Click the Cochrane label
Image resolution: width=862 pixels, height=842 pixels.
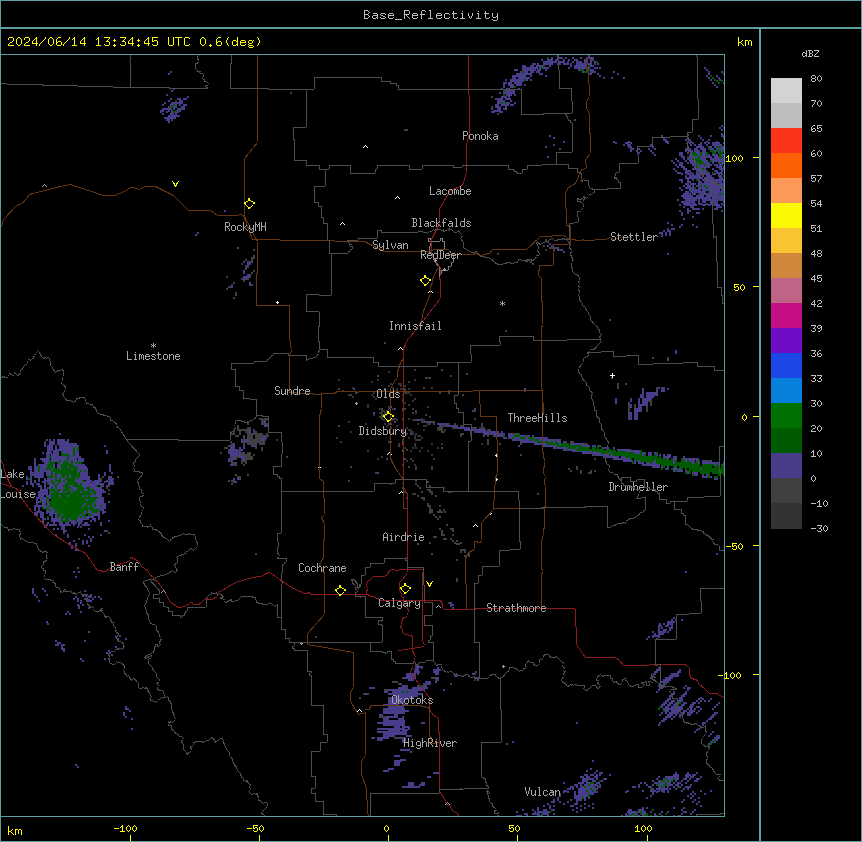[322, 568]
